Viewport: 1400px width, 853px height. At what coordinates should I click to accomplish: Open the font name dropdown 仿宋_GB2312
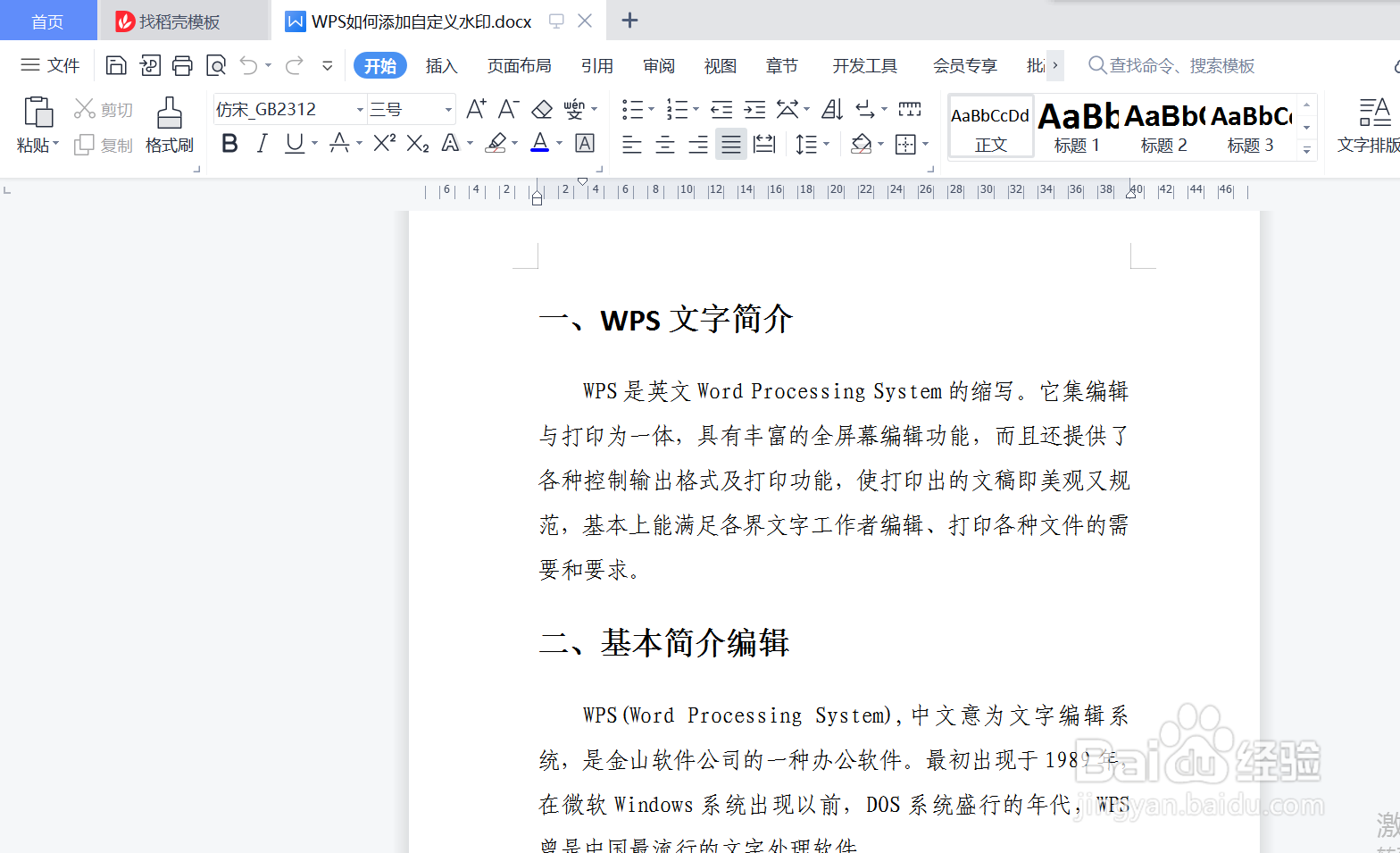pos(360,110)
